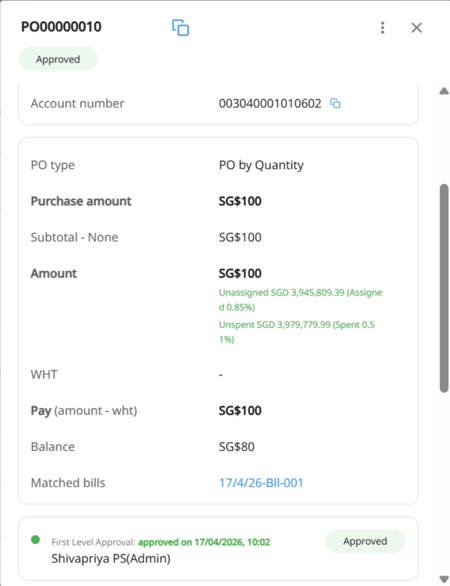Click the vertical scrollbar thumb
Viewport: 450px width, 586px height.
click(x=444, y=288)
